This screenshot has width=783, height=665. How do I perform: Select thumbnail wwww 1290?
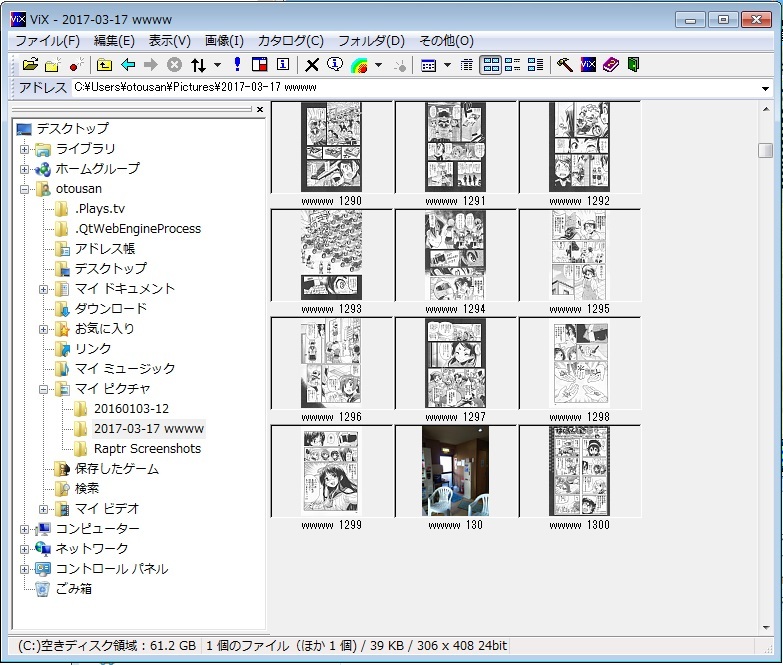click(332, 147)
